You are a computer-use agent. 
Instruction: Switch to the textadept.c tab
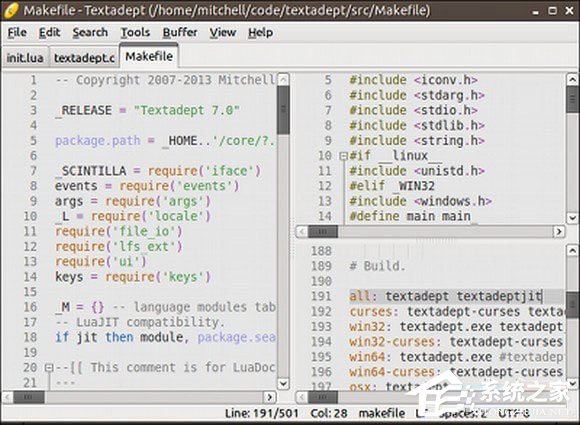point(84,58)
